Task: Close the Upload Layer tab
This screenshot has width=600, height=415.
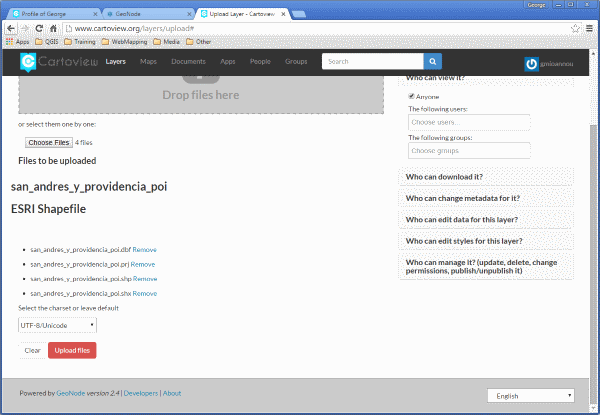Action: [283, 14]
